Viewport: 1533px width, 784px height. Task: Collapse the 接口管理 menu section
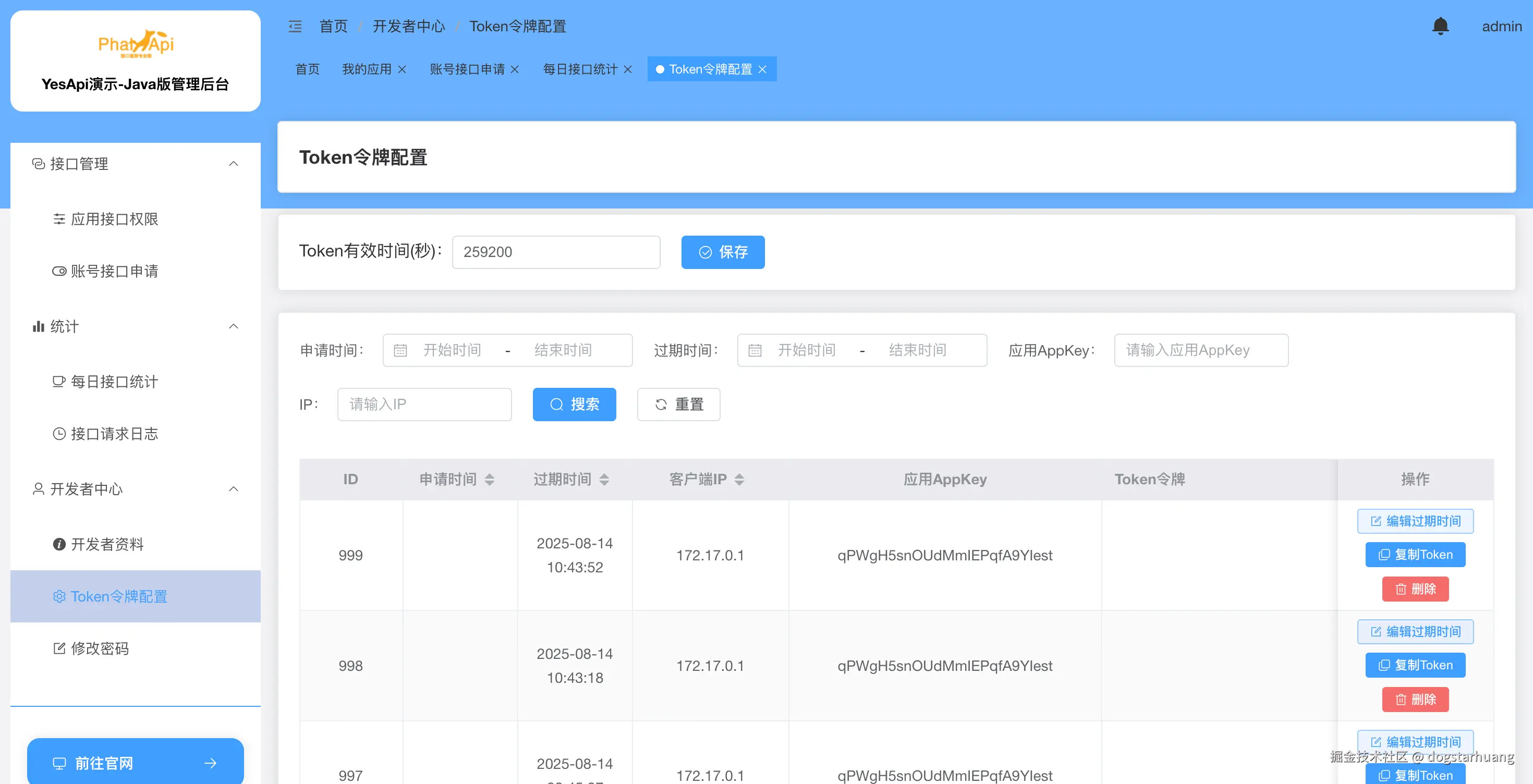234,164
